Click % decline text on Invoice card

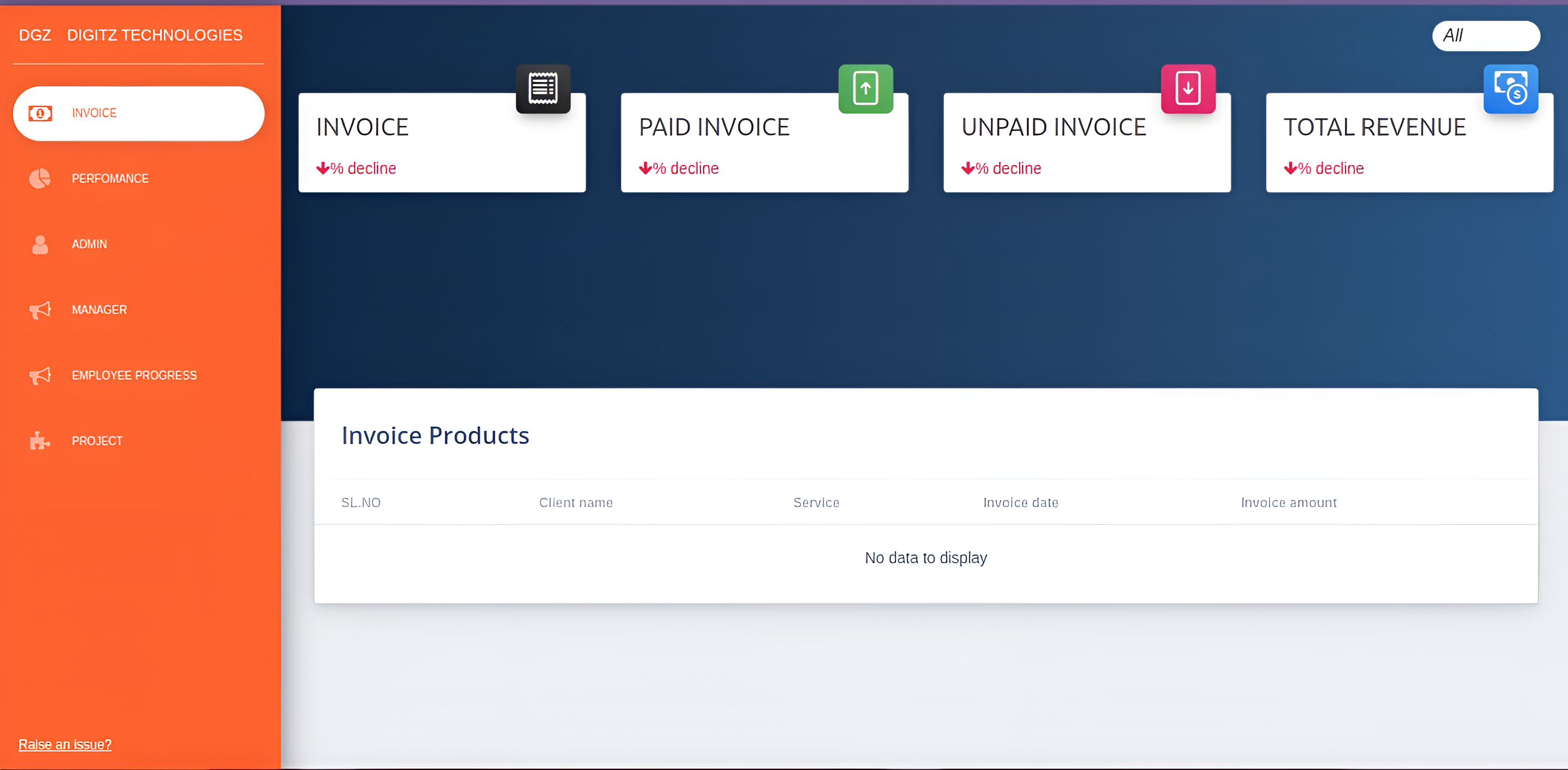[364, 168]
